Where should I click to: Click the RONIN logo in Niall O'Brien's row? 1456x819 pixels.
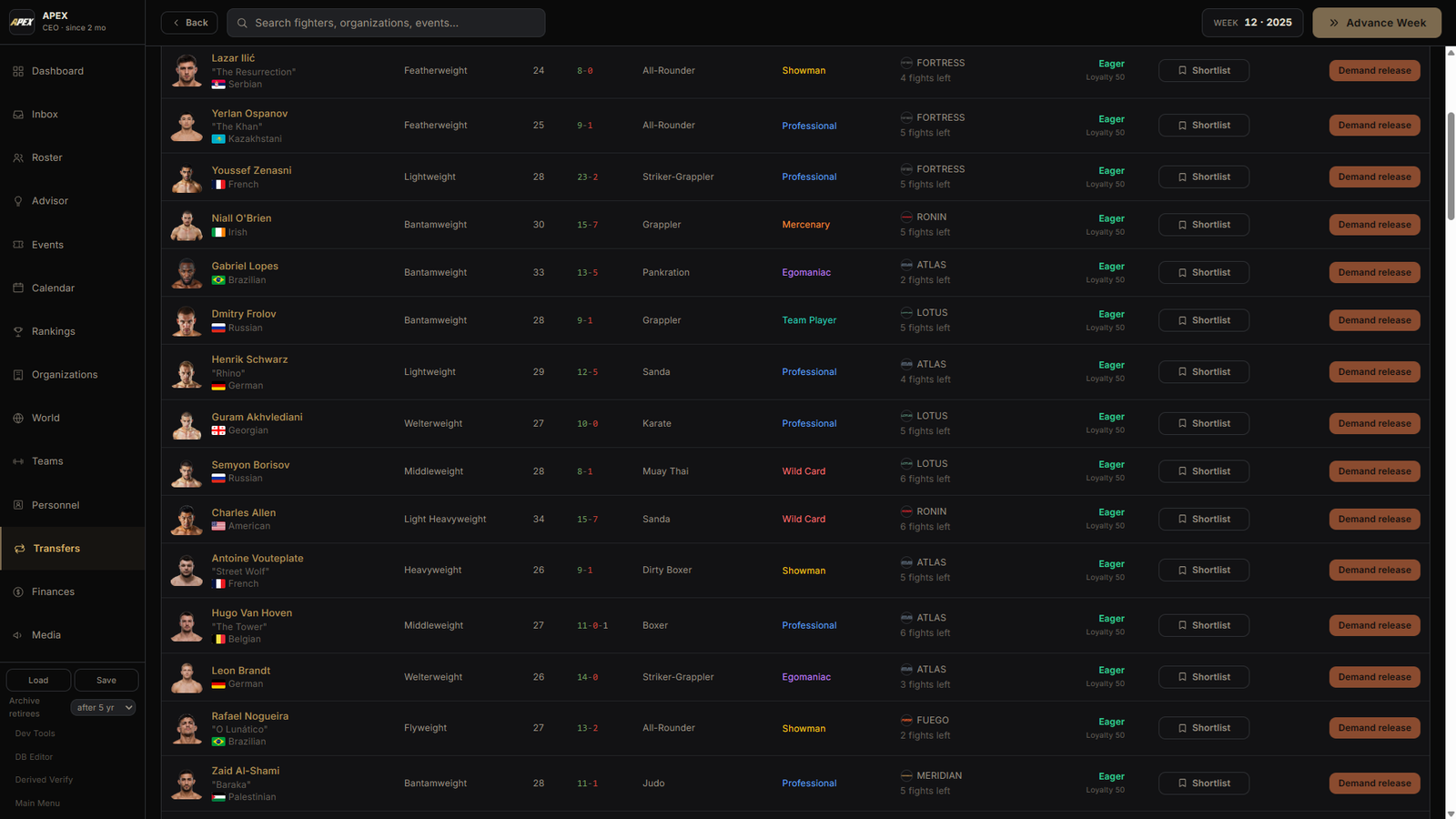pos(906,217)
